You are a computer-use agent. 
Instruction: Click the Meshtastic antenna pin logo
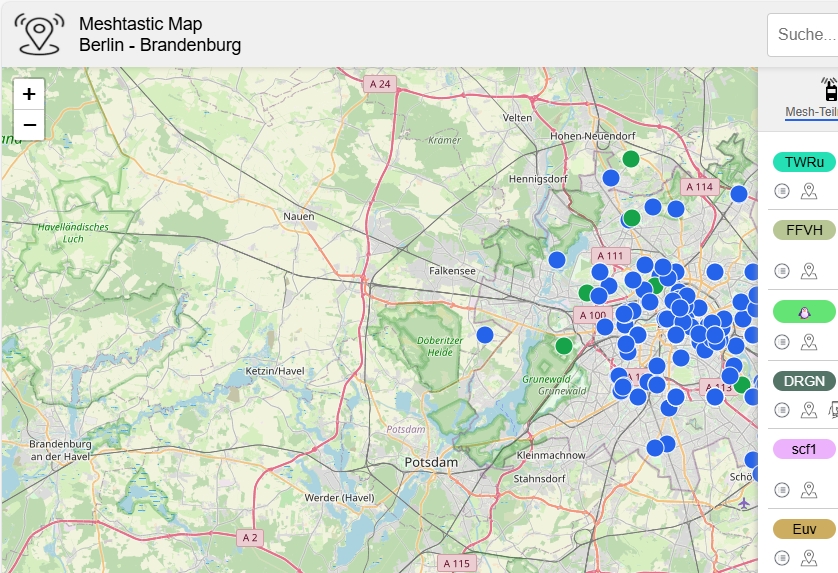(x=39, y=33)
